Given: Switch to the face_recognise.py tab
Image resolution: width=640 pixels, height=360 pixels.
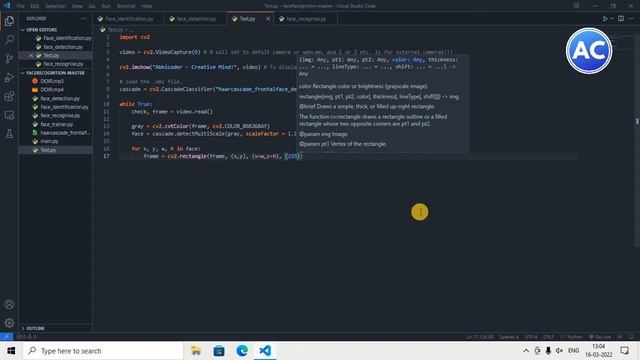Looking at the screenshot, I should pos(305,19).
